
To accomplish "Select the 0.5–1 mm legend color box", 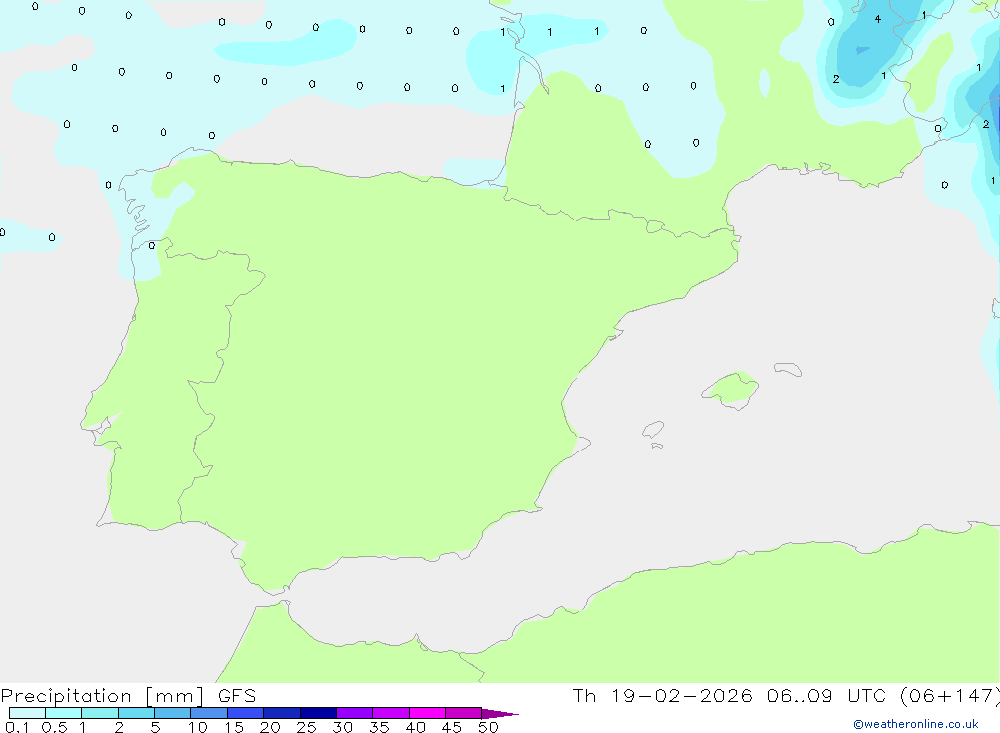I will tap(64, 713).
